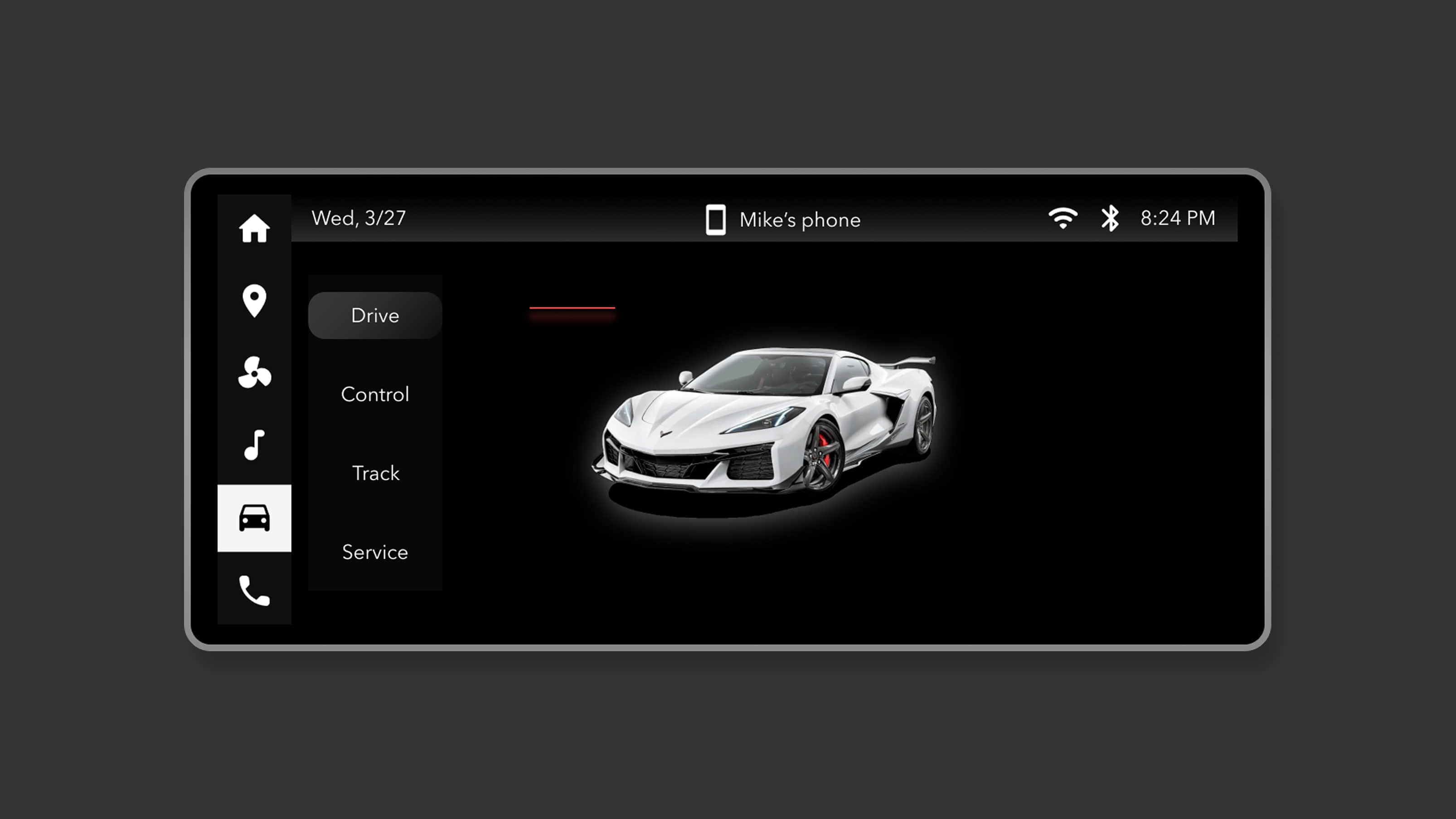
Task: Tap the Wi-Fi status icon
Action: [1063, 218]
